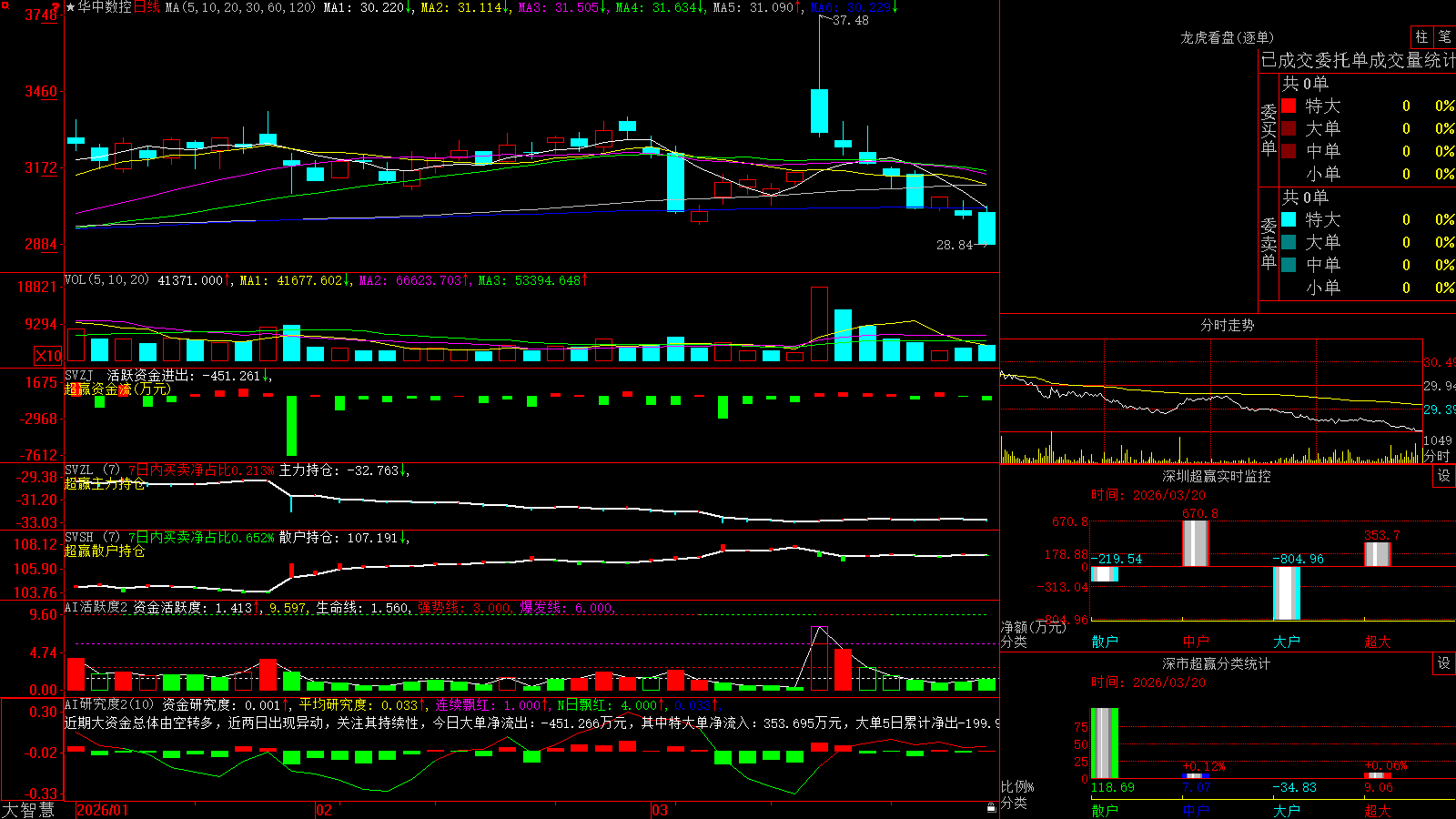
Task: Click the 118.69 散户 value in 分类统计
Action: tap(1113, 788)
